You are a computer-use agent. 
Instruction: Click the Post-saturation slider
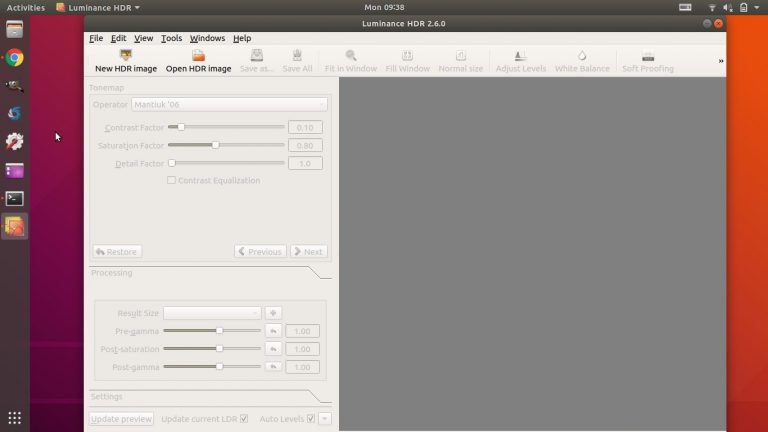[x=212, y=349]
